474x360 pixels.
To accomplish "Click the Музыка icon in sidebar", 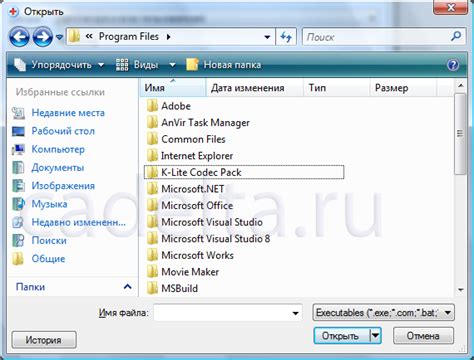I will (18, 204).
